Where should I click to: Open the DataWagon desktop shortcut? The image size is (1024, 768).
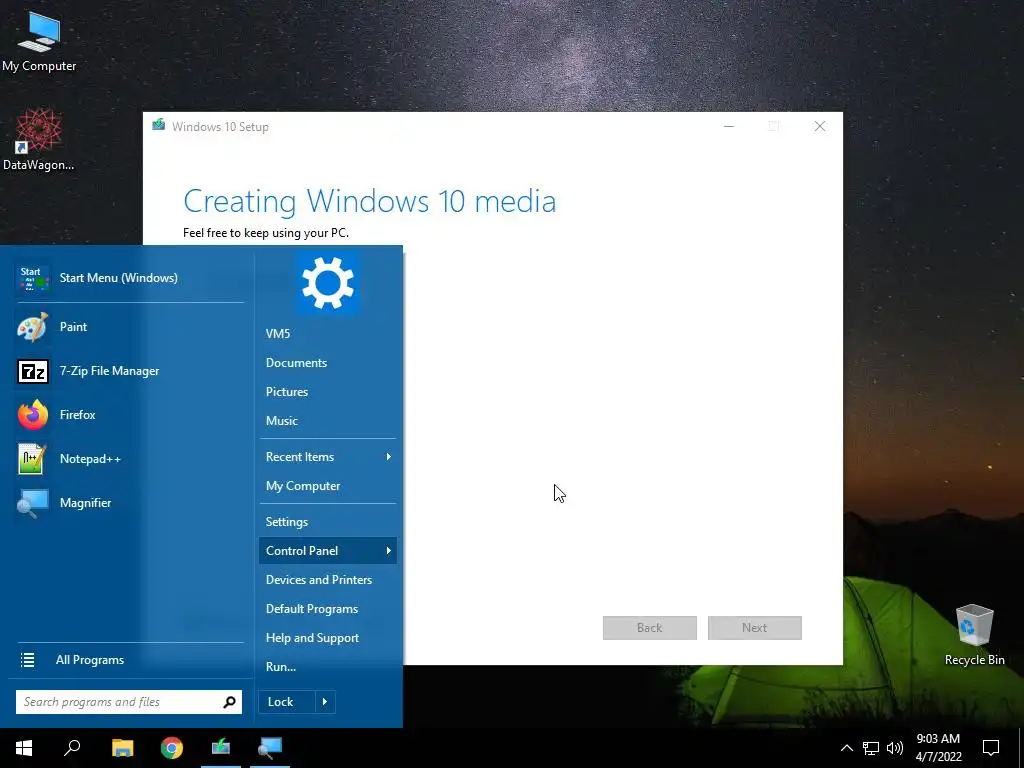[39, 140]
